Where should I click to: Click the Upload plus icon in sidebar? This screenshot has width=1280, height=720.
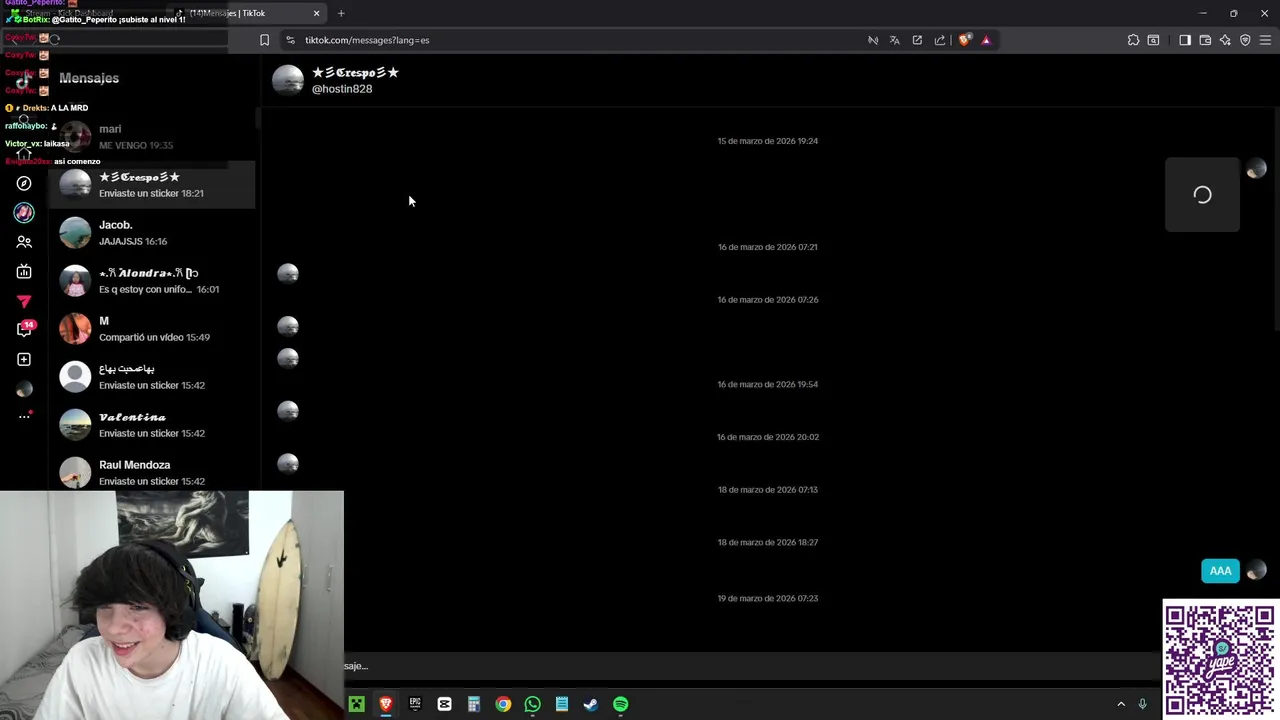click(24, 359)
